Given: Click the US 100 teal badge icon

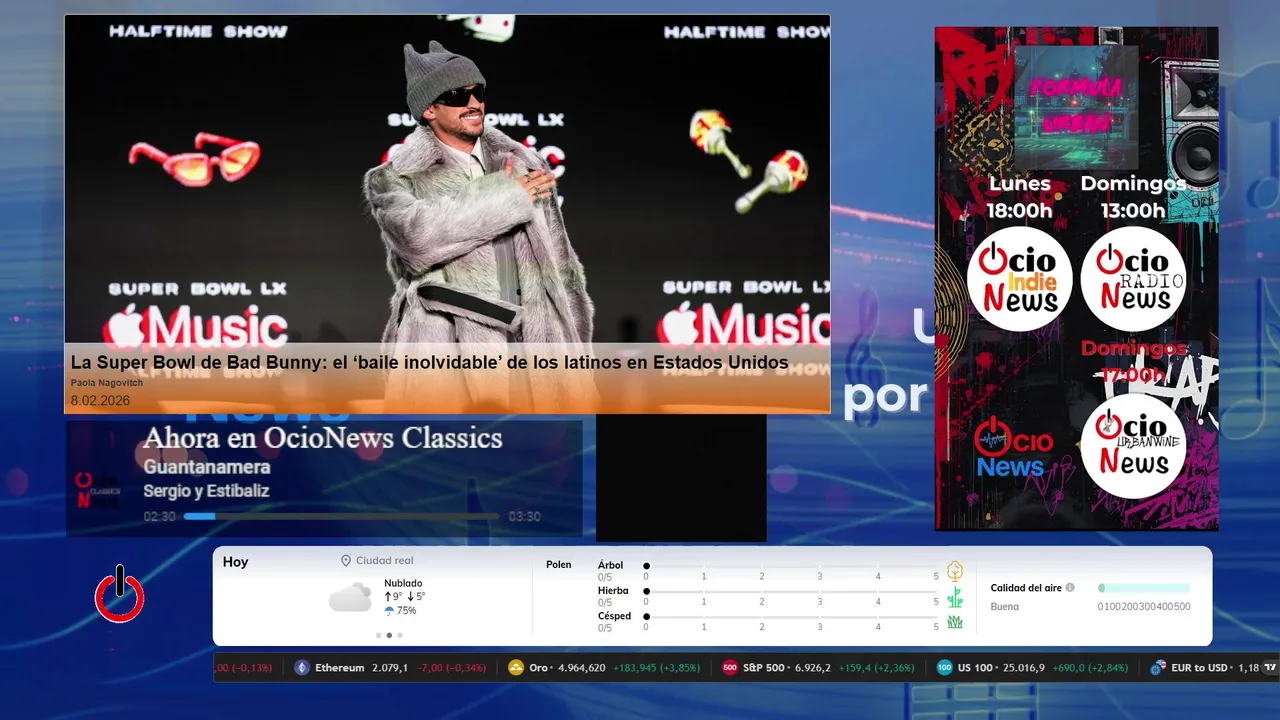Looking at the screenshot, I should (x=945, y=668).
